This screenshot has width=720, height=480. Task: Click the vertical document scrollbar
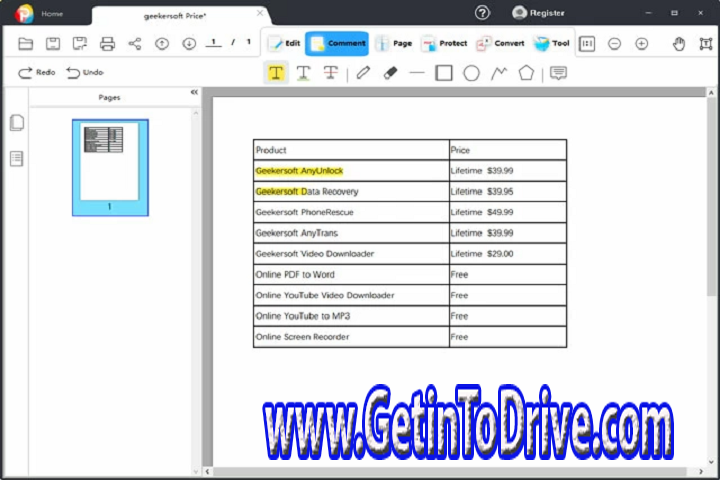coord(711,198)
